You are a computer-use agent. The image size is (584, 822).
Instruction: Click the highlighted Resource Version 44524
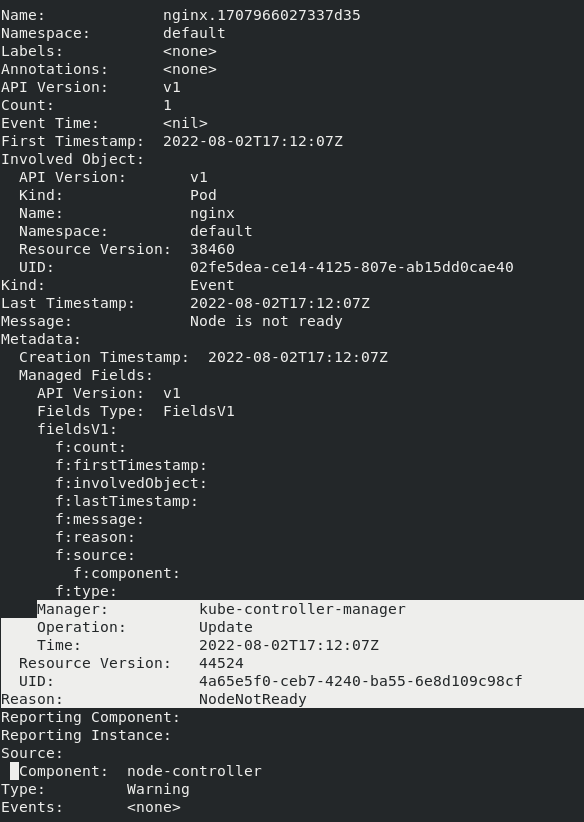221,663
